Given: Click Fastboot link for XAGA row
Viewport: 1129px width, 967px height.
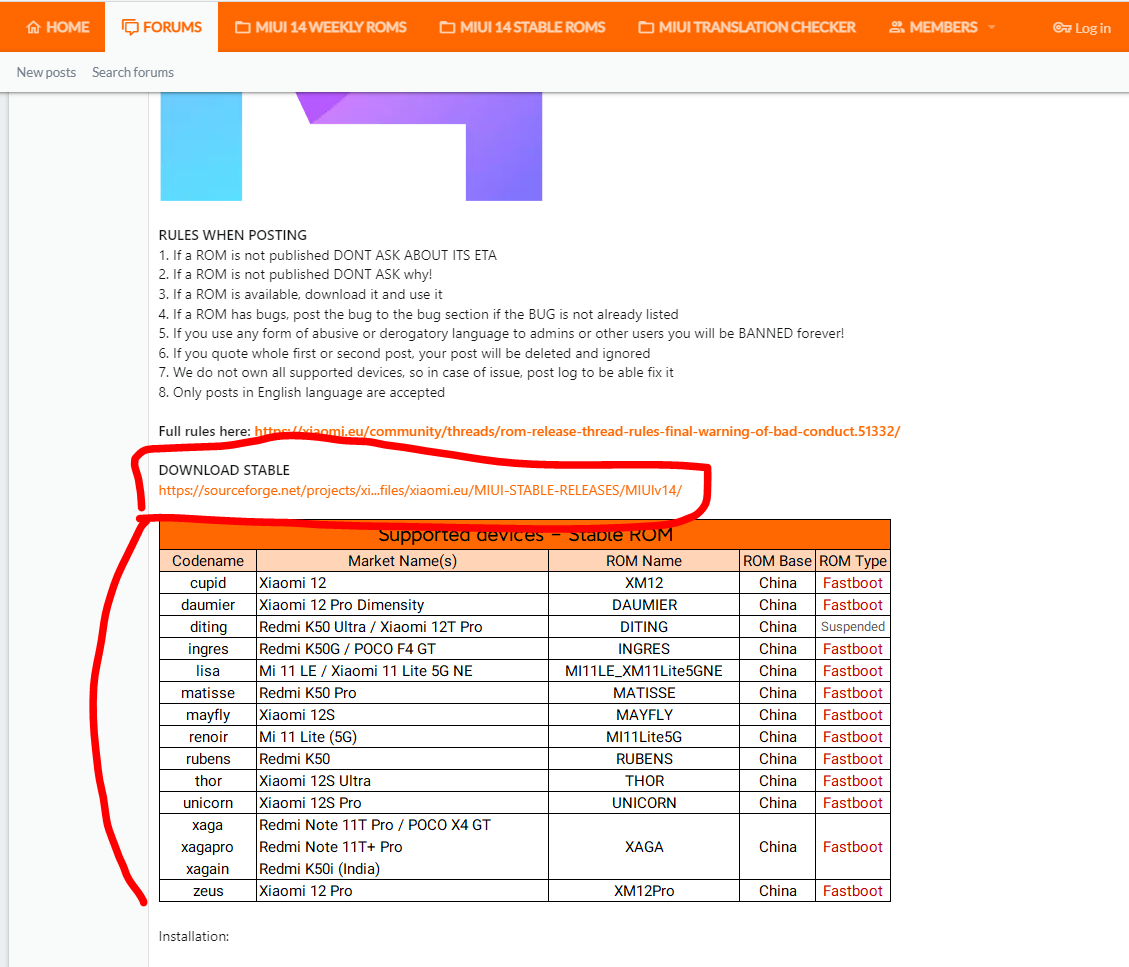Looking at the screenshot, I should [853, 847].
